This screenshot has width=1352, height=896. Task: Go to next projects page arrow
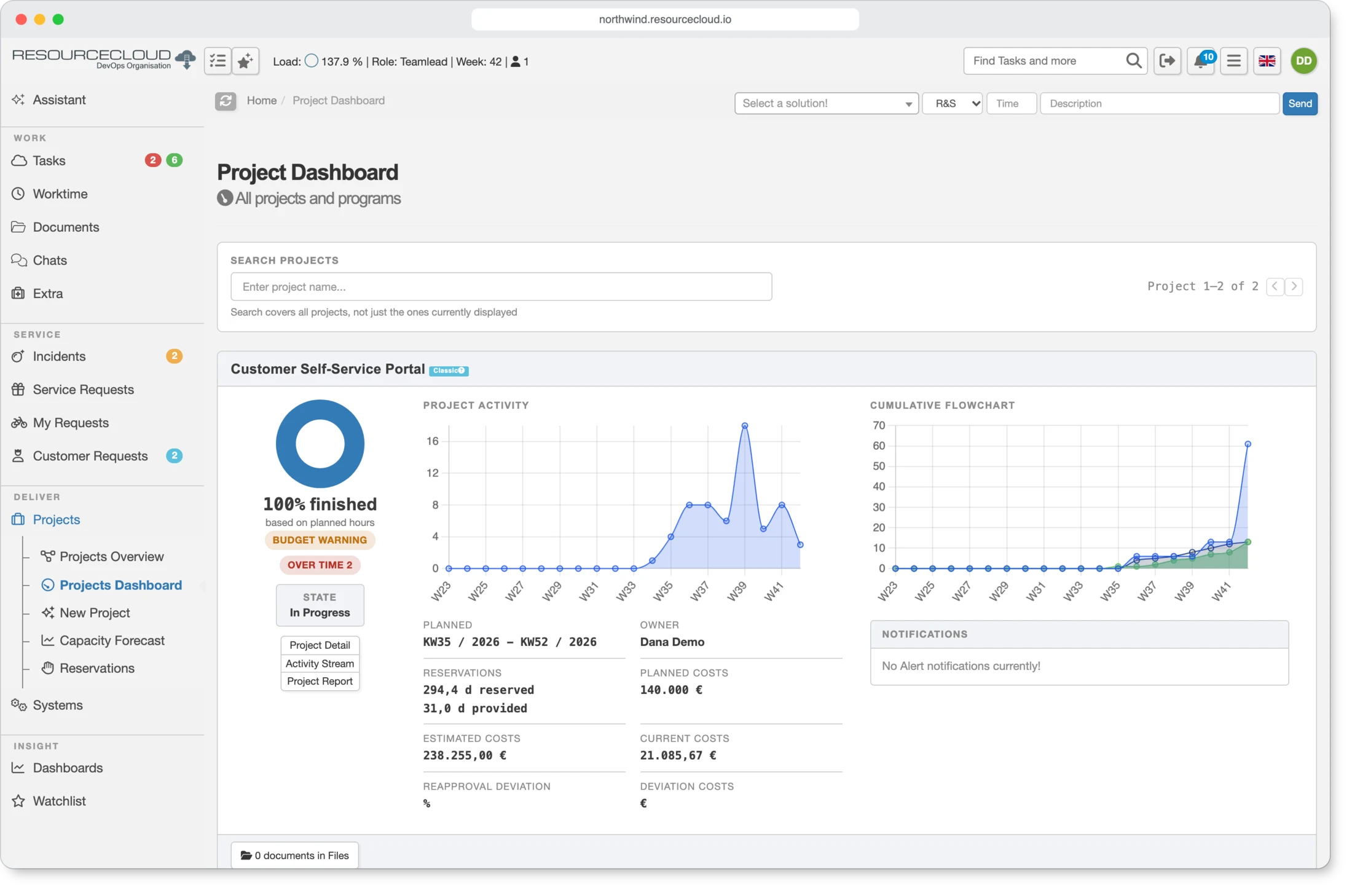point(1294,286)
